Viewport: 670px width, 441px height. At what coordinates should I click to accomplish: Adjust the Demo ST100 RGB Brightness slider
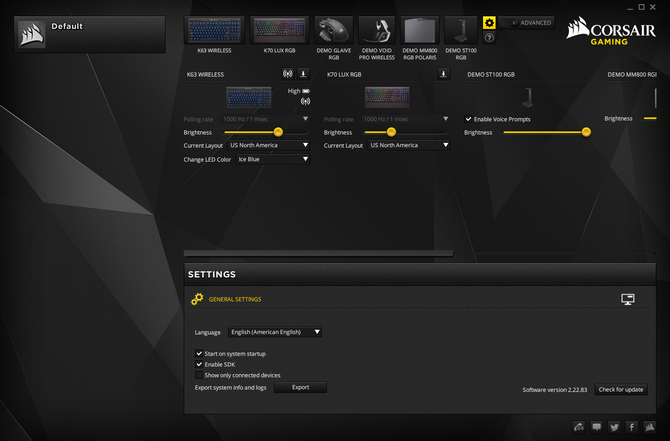click(x=586, y=132)
